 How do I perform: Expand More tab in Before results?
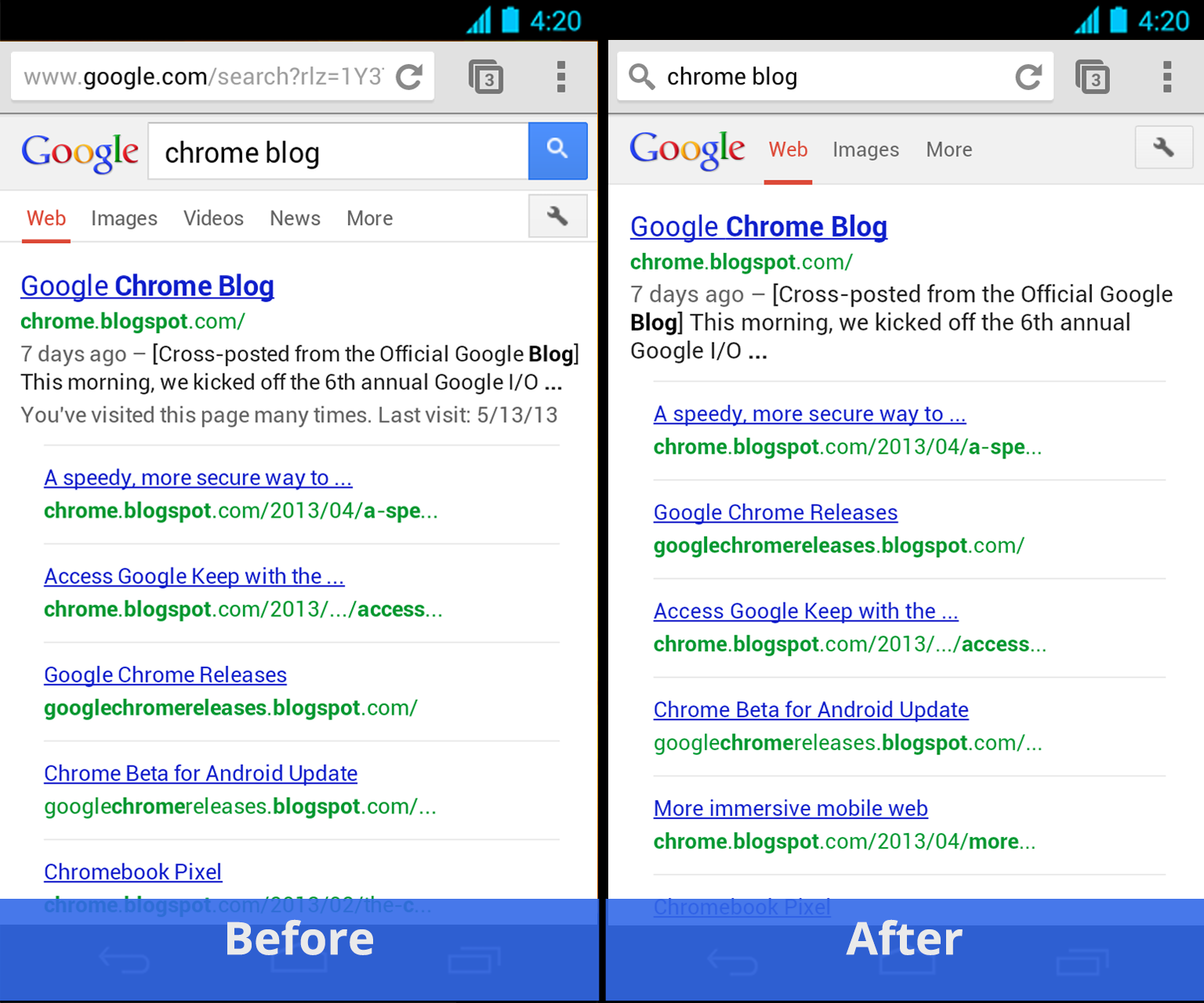click(x=370, y=218)
